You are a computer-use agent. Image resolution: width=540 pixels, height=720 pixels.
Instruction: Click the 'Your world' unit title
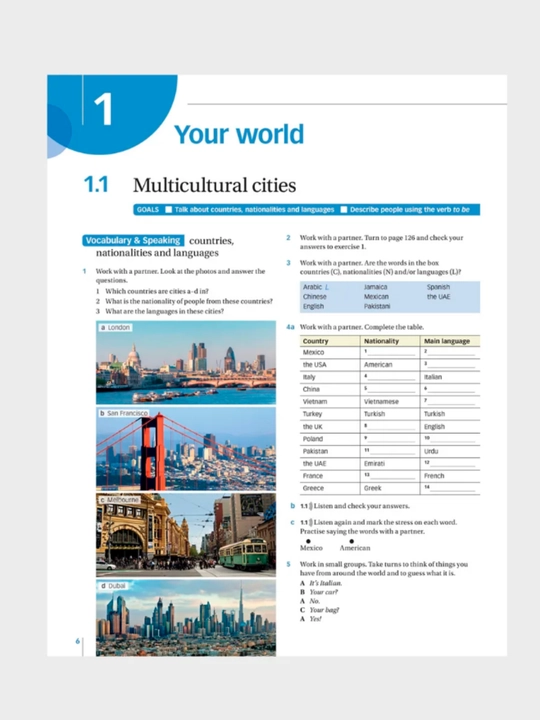click(239, 134)
